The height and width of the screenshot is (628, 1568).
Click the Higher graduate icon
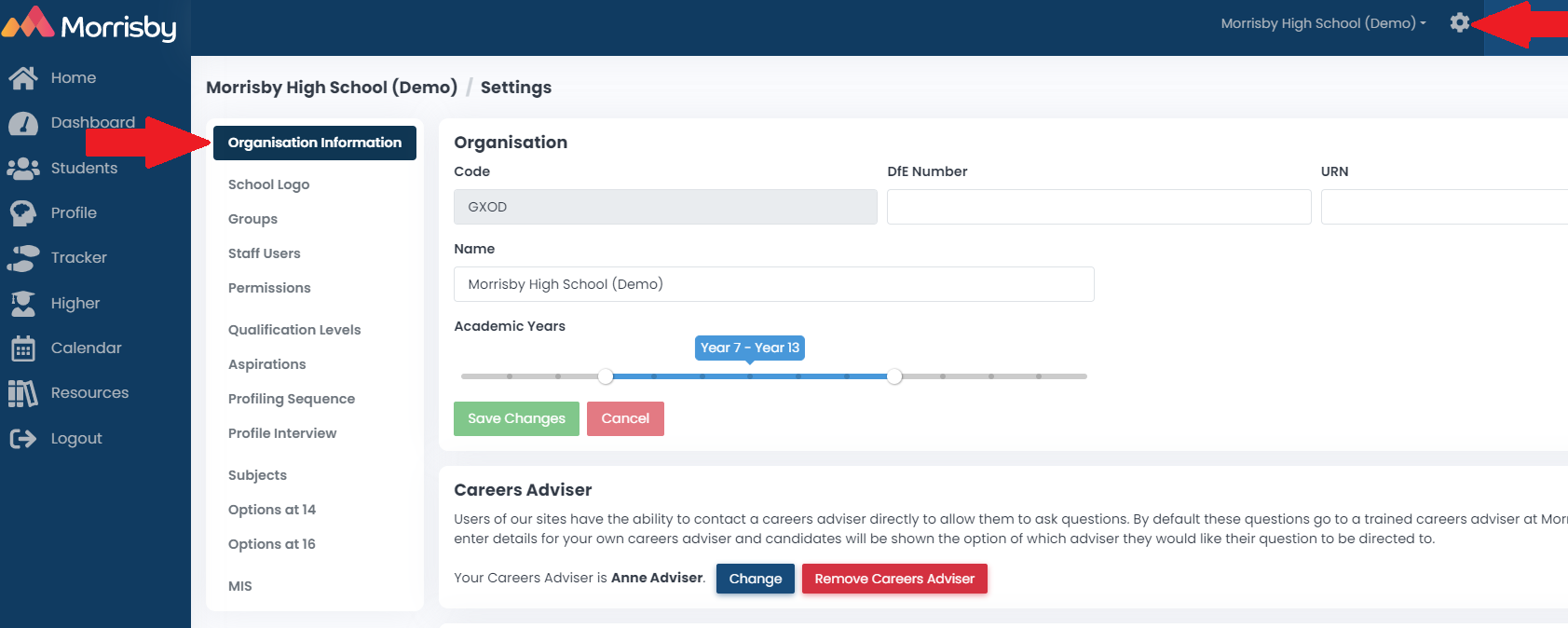(23, 304)
